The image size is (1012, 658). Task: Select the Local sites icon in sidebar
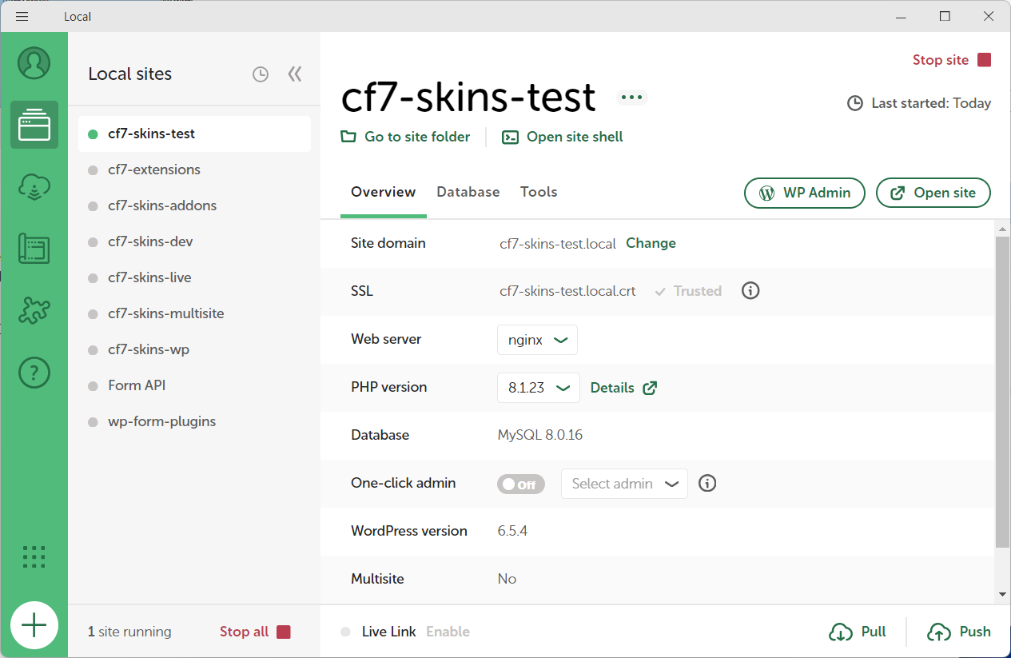click(x=34, y=125)
